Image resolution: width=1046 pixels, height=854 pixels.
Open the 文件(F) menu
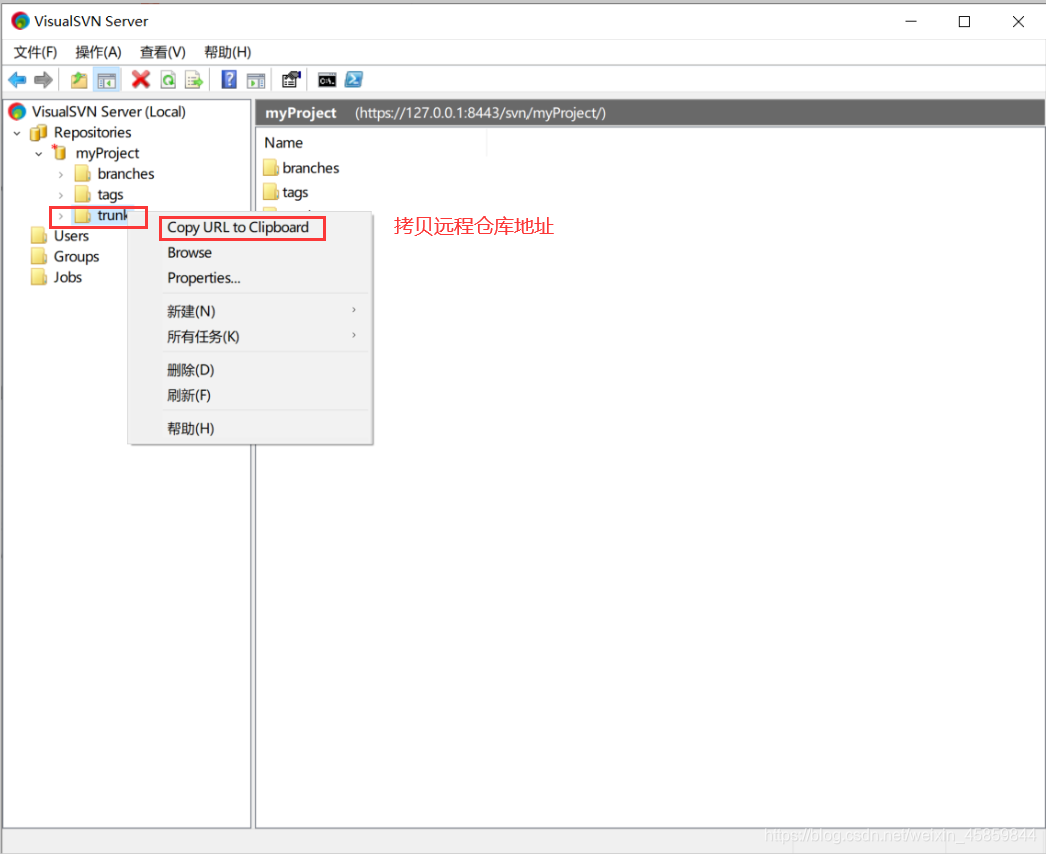pos(35,52)
